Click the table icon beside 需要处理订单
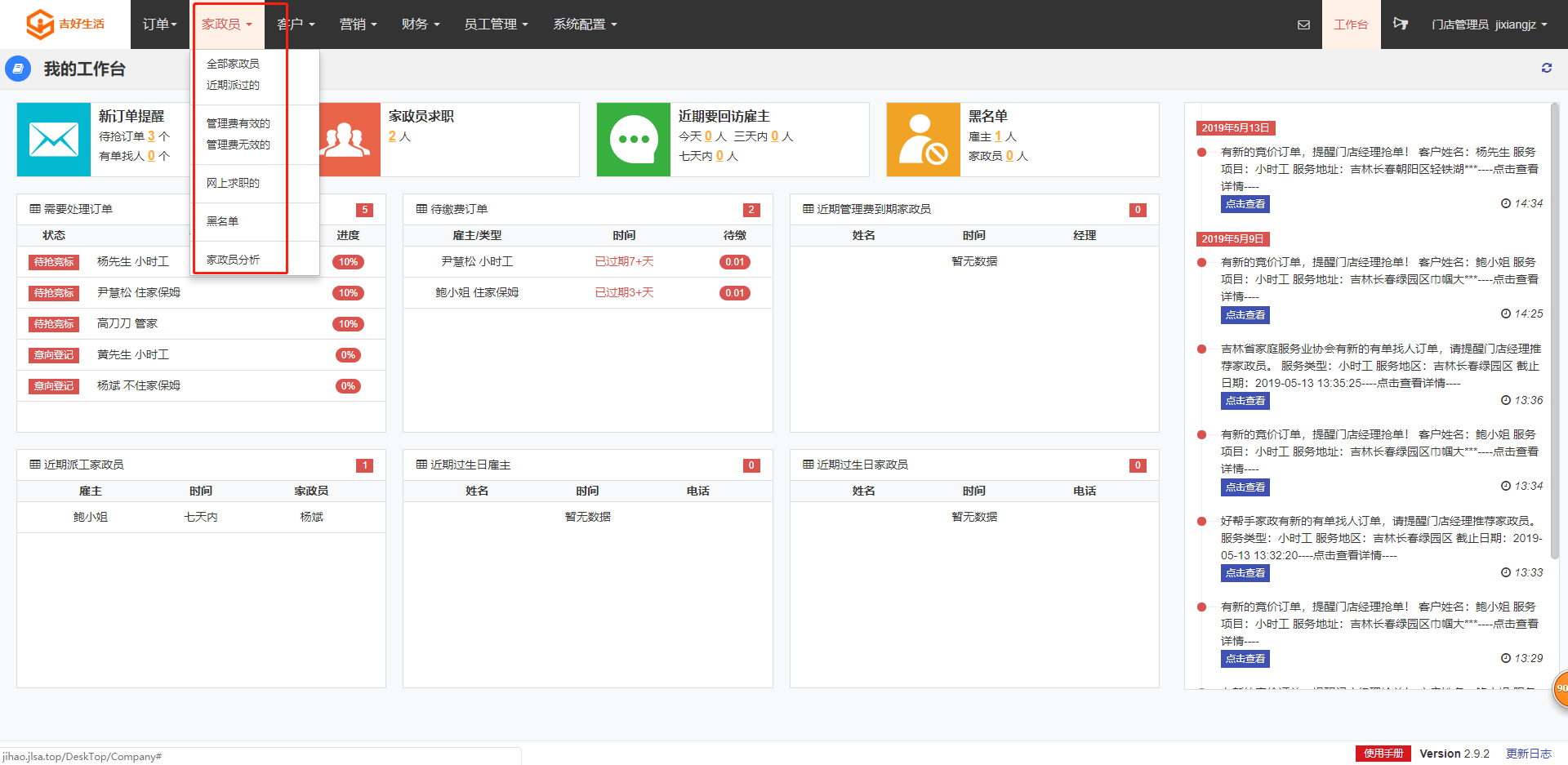This screenshot has height=765, width=1568. coord(35,209)
